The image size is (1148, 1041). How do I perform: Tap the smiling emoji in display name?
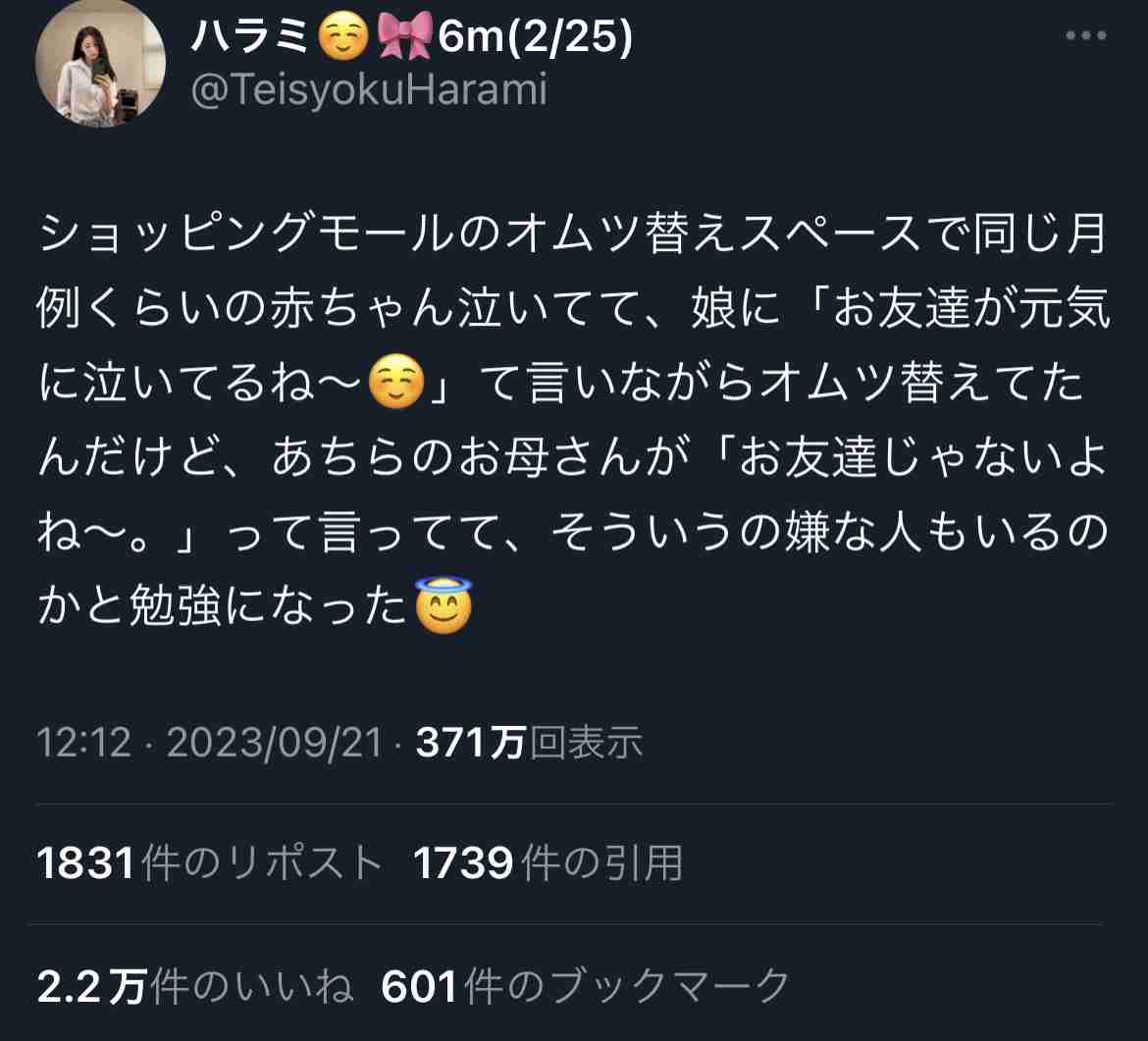point(341,36)
